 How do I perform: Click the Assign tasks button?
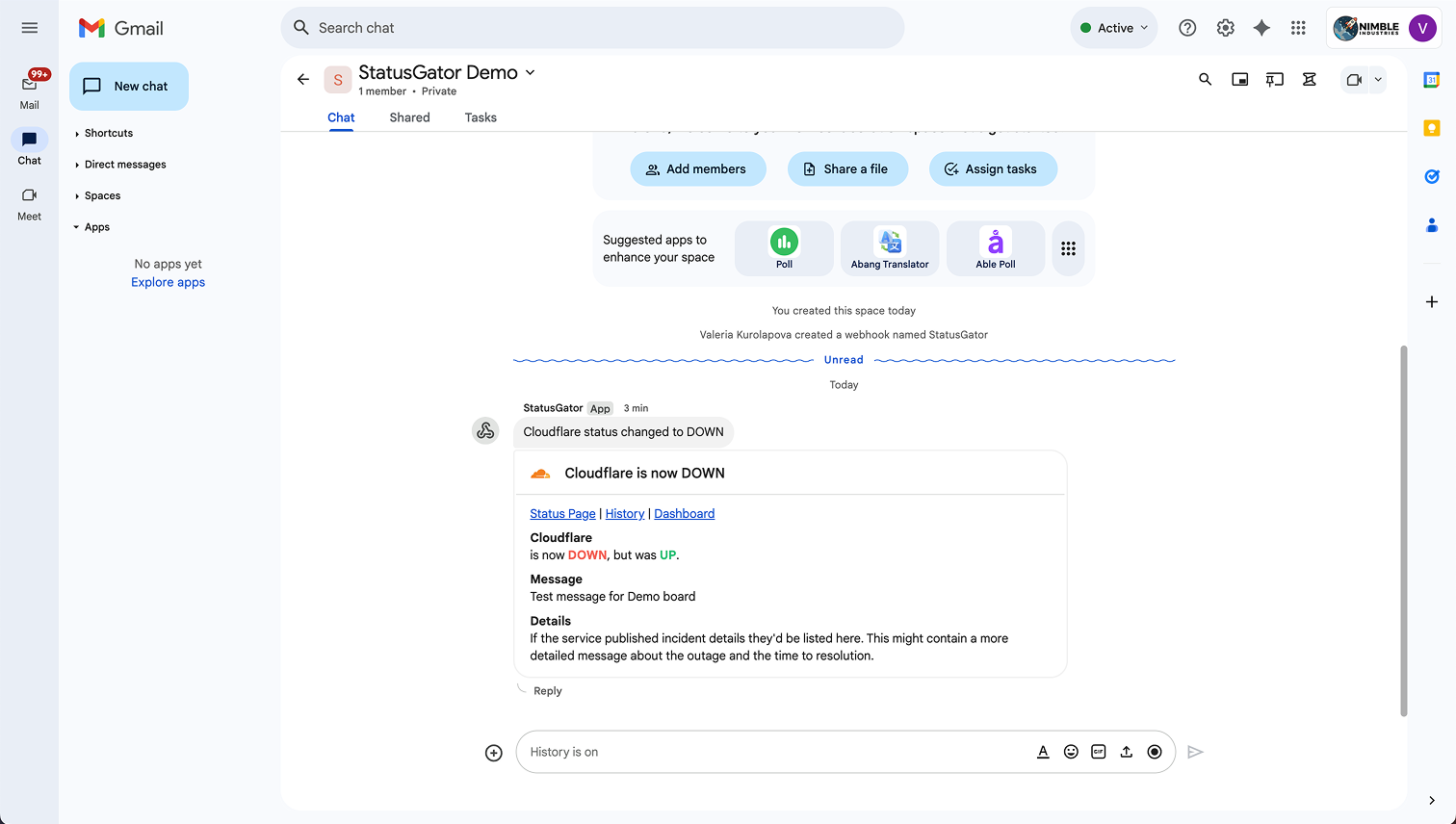coord(993,169)
